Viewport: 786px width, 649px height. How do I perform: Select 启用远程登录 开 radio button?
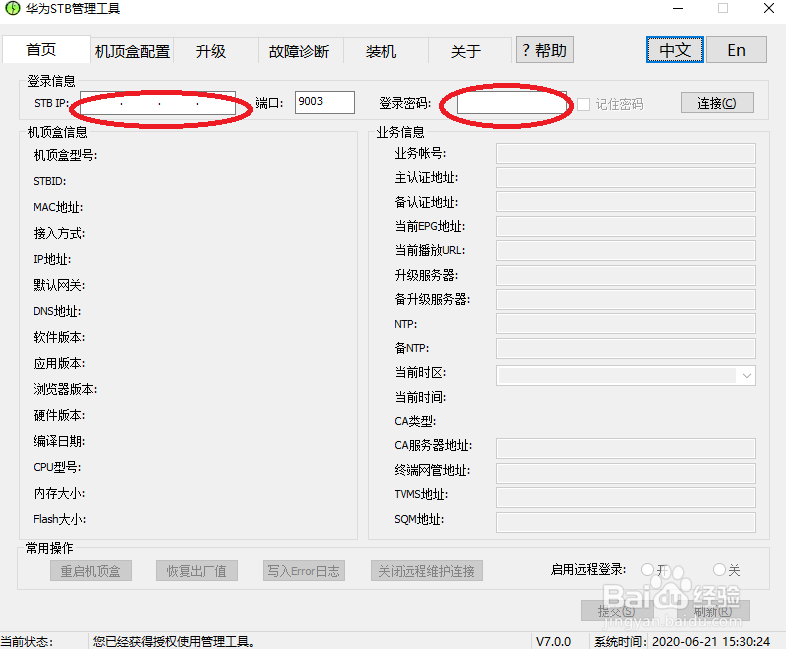pos(647,570)
